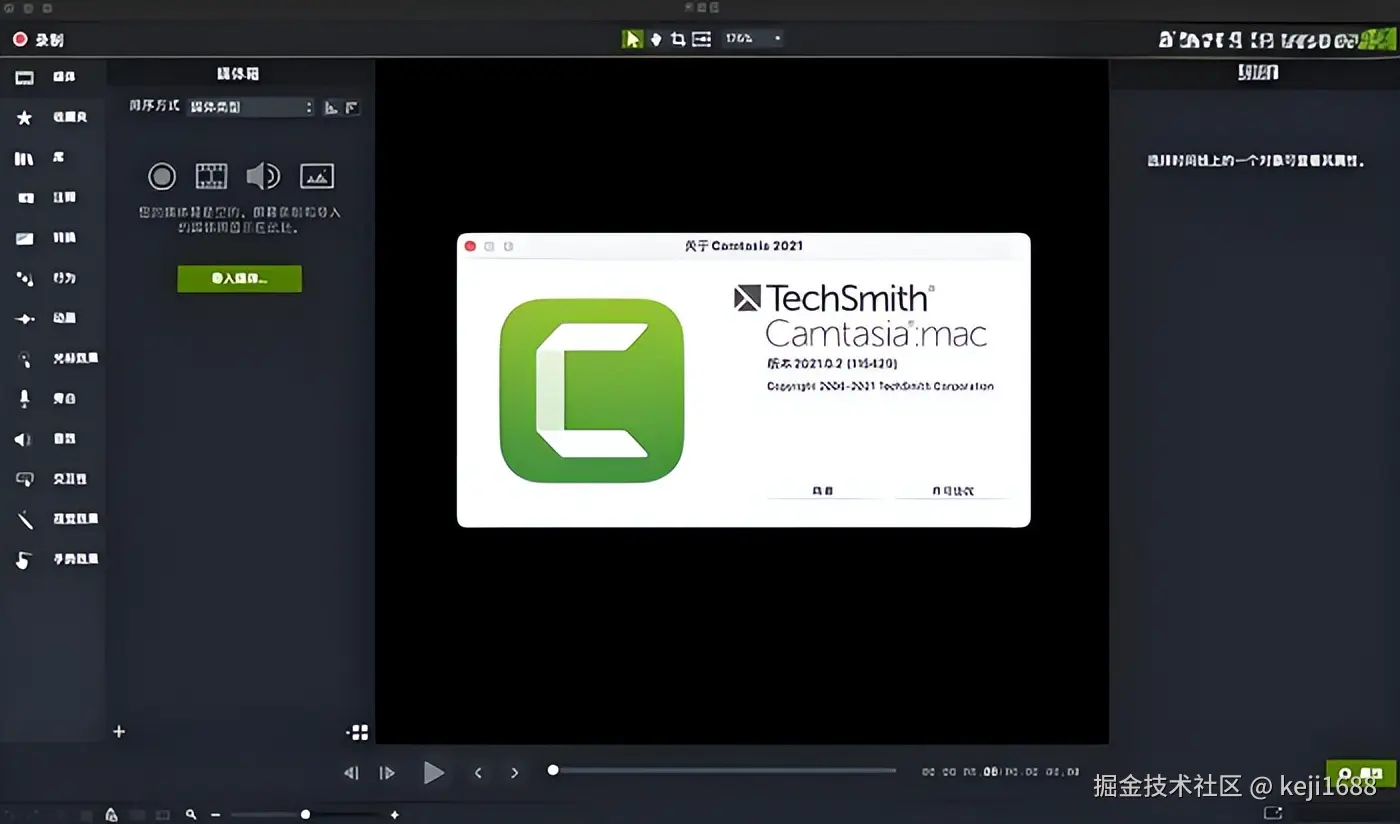Click the timeline lock icon
Screen dimensions: 1400x824
click(111, 815)
